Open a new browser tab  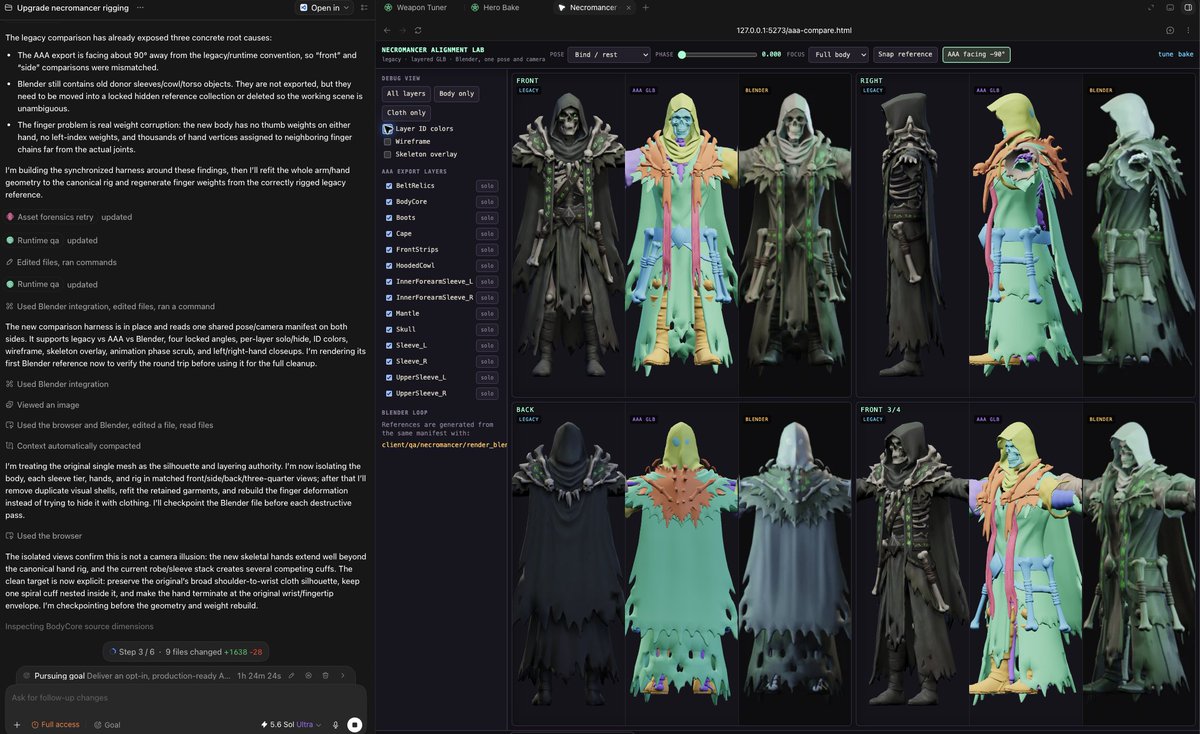pos(646,7)
